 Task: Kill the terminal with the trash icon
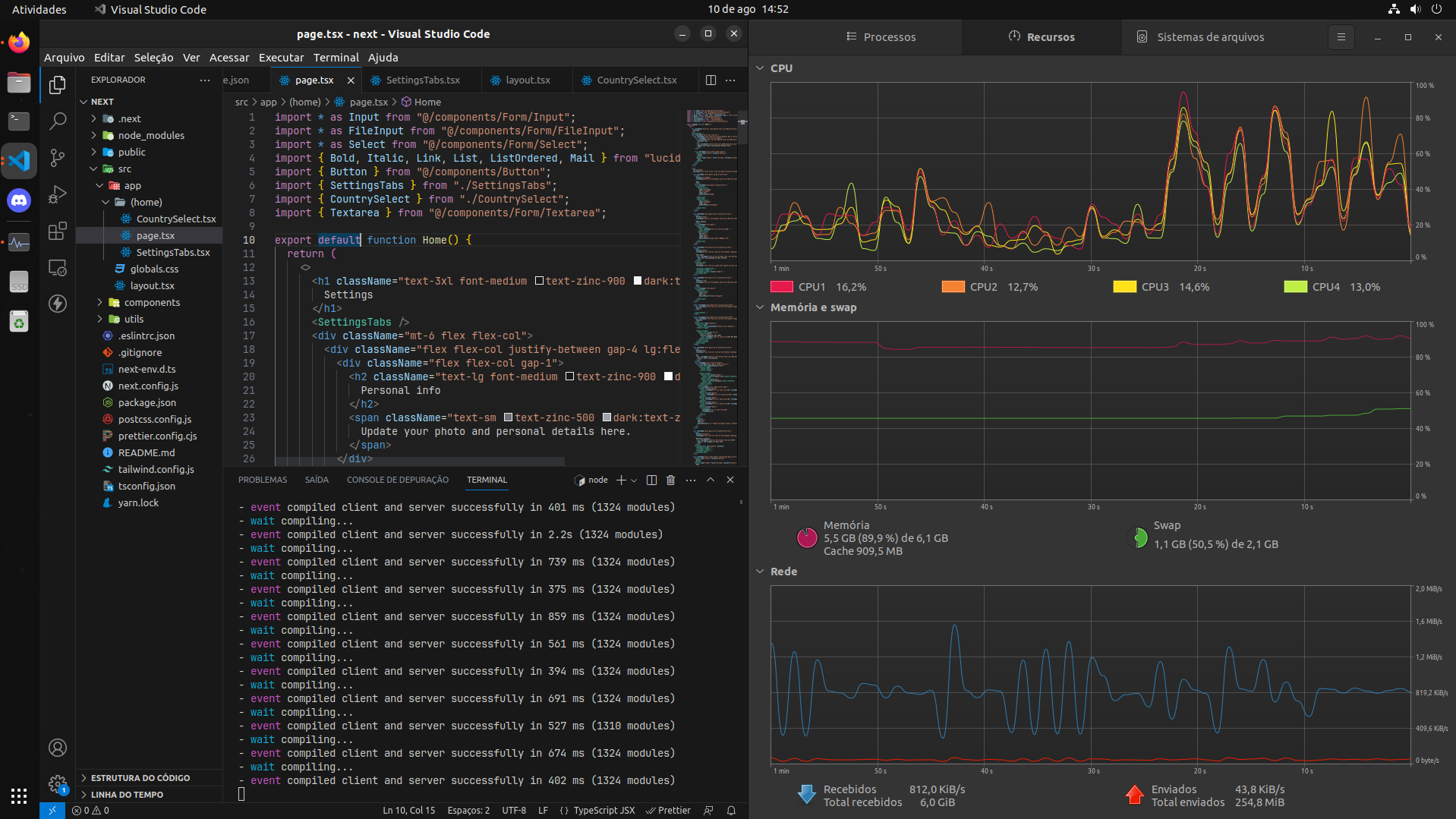pyautogui.click(x=670, y=480)
